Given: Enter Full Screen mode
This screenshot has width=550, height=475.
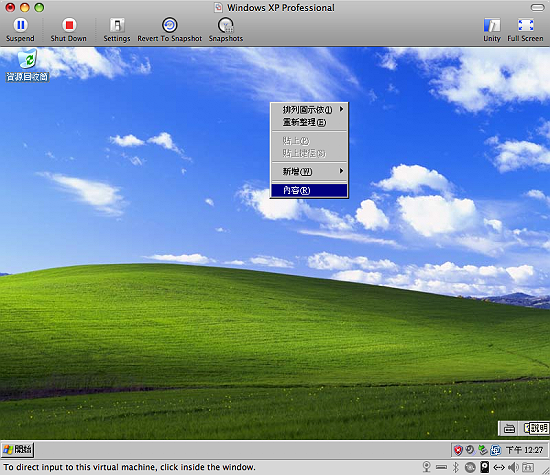Looking at the screenshot, I should click(525, 29).
